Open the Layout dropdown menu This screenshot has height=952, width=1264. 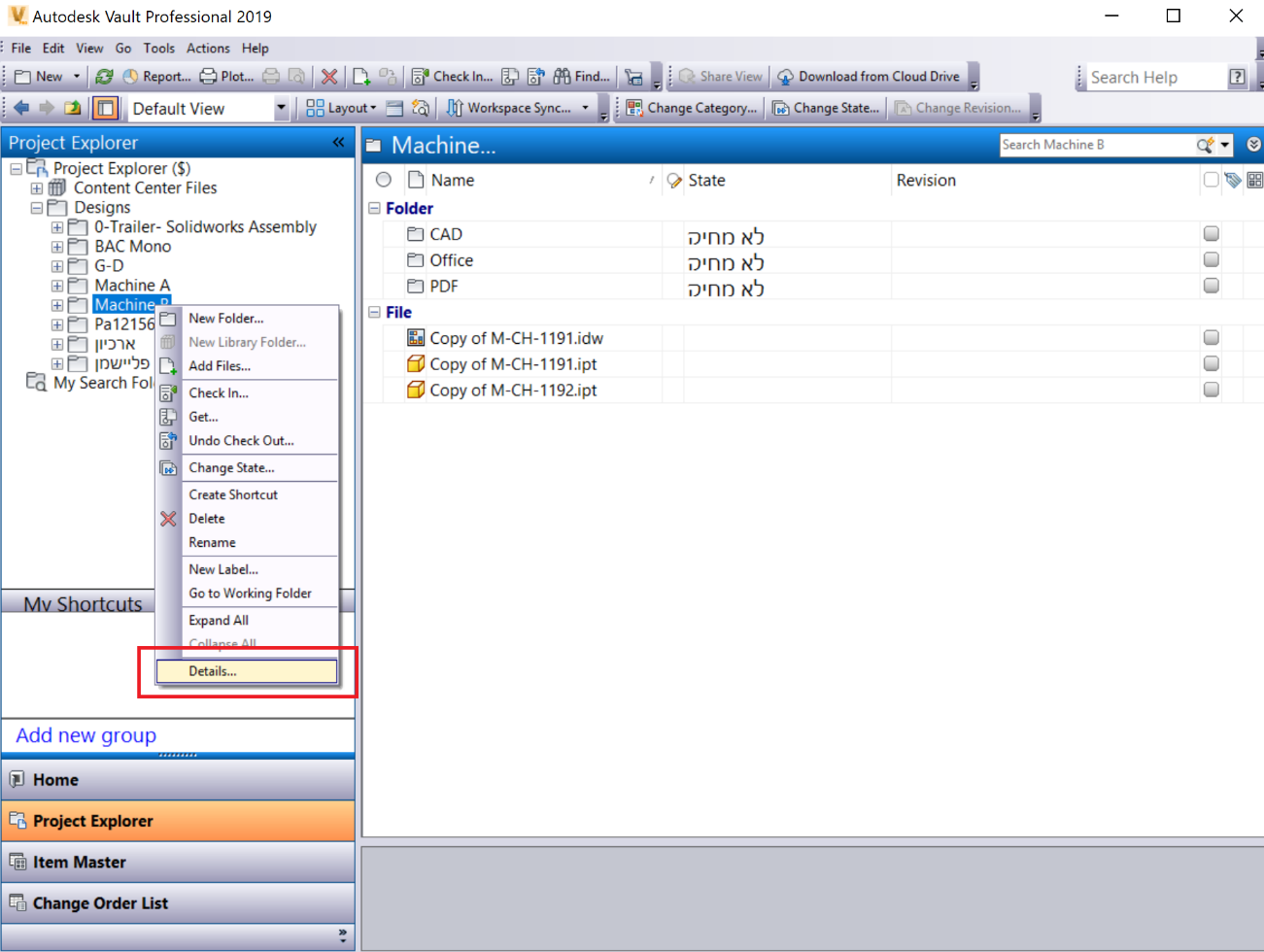(x=341, y=108)
